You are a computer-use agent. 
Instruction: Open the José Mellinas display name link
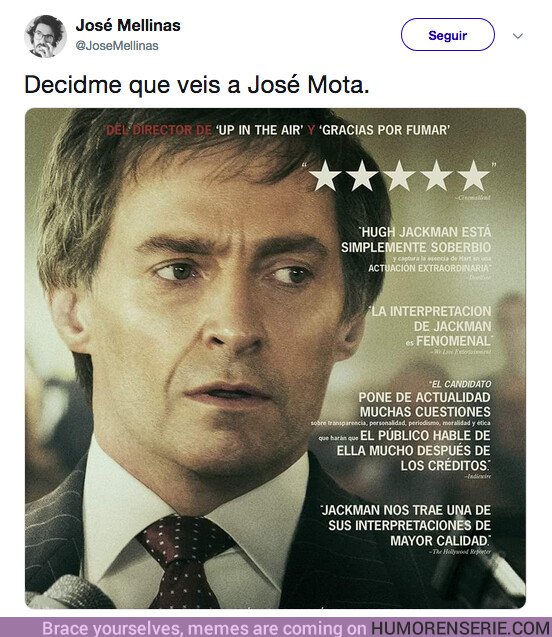128,26
